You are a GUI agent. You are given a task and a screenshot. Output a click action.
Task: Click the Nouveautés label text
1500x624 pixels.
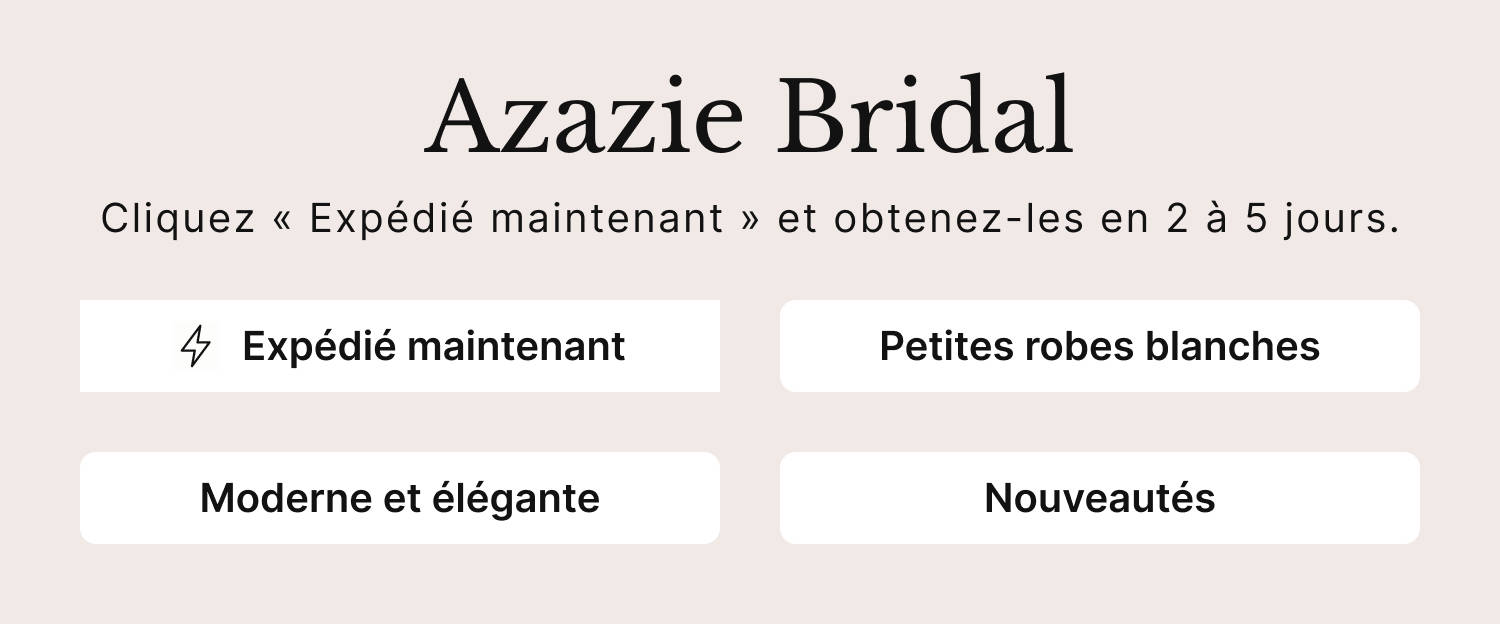click(1099, 498)
